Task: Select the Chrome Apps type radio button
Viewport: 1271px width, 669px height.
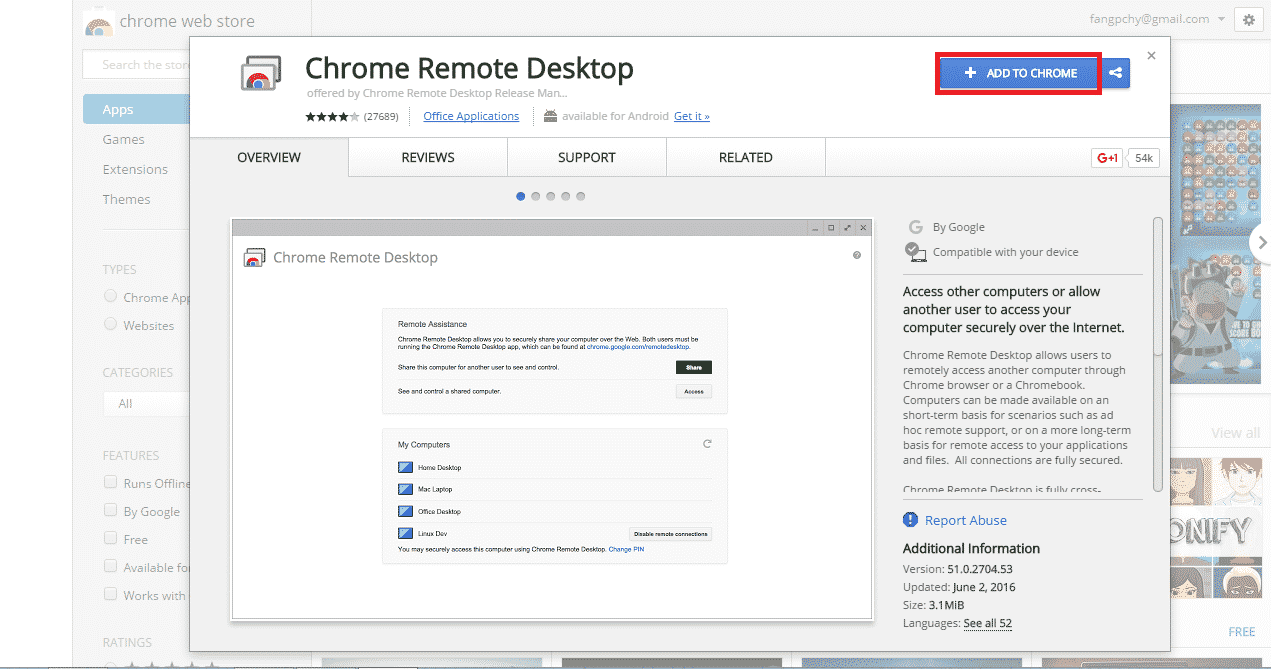Action: (x=110, y=296)
